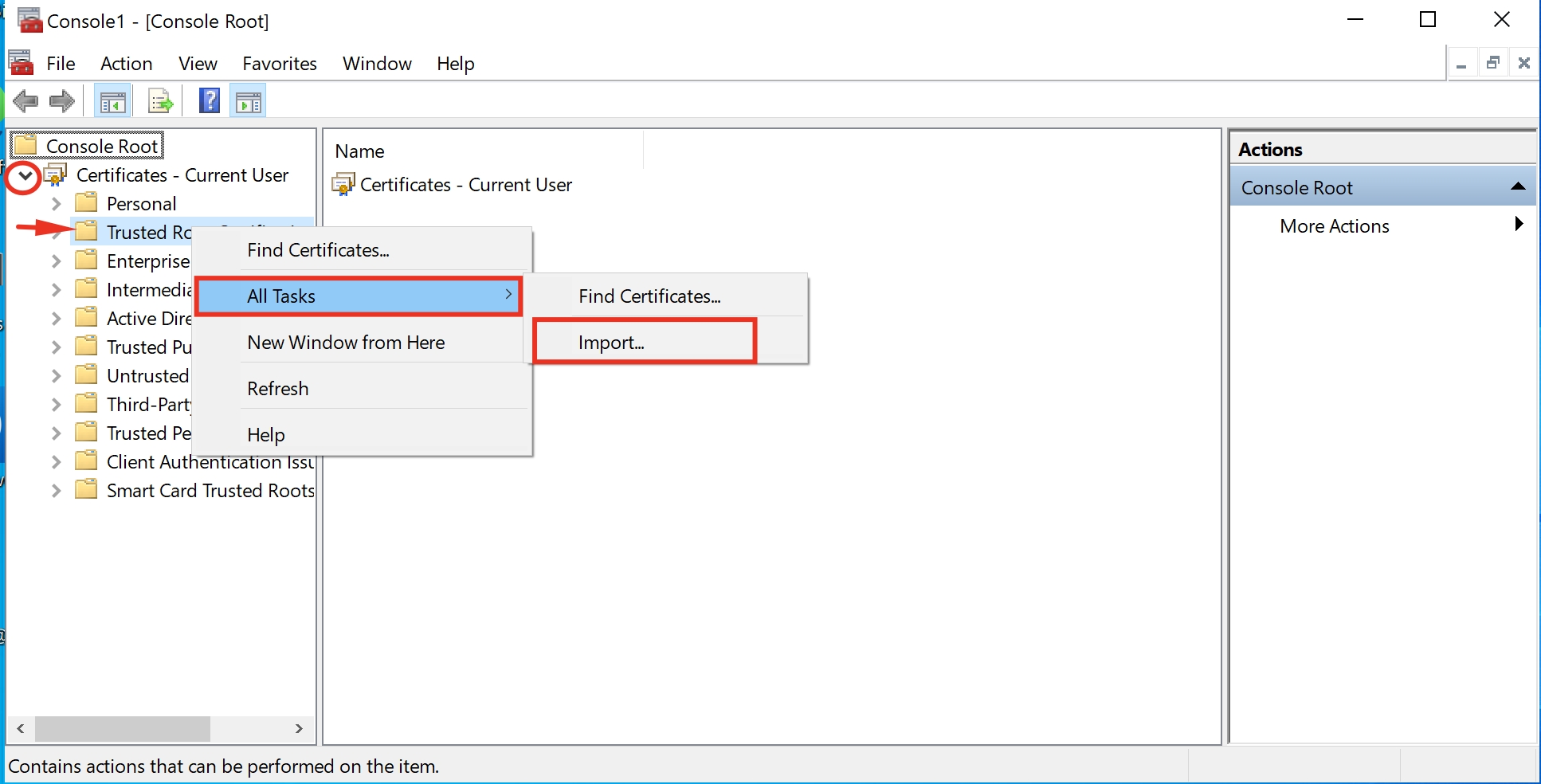Select Console Root in the tree

(102, 146)
